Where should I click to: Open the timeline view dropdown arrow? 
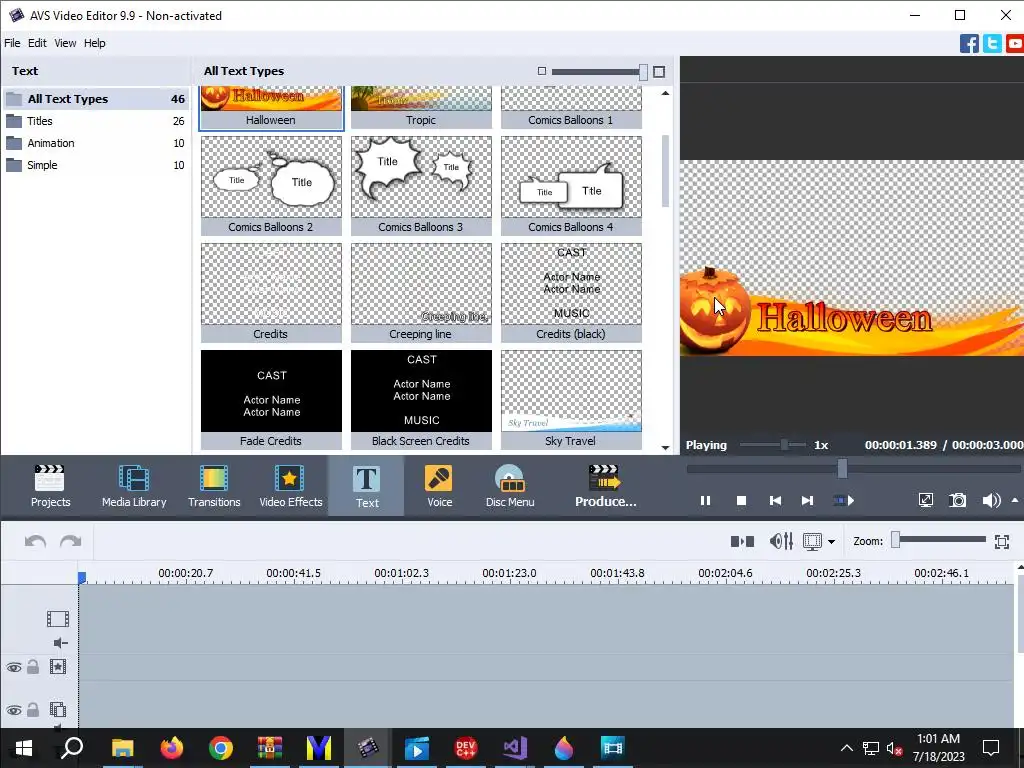[x=831, y=541]
